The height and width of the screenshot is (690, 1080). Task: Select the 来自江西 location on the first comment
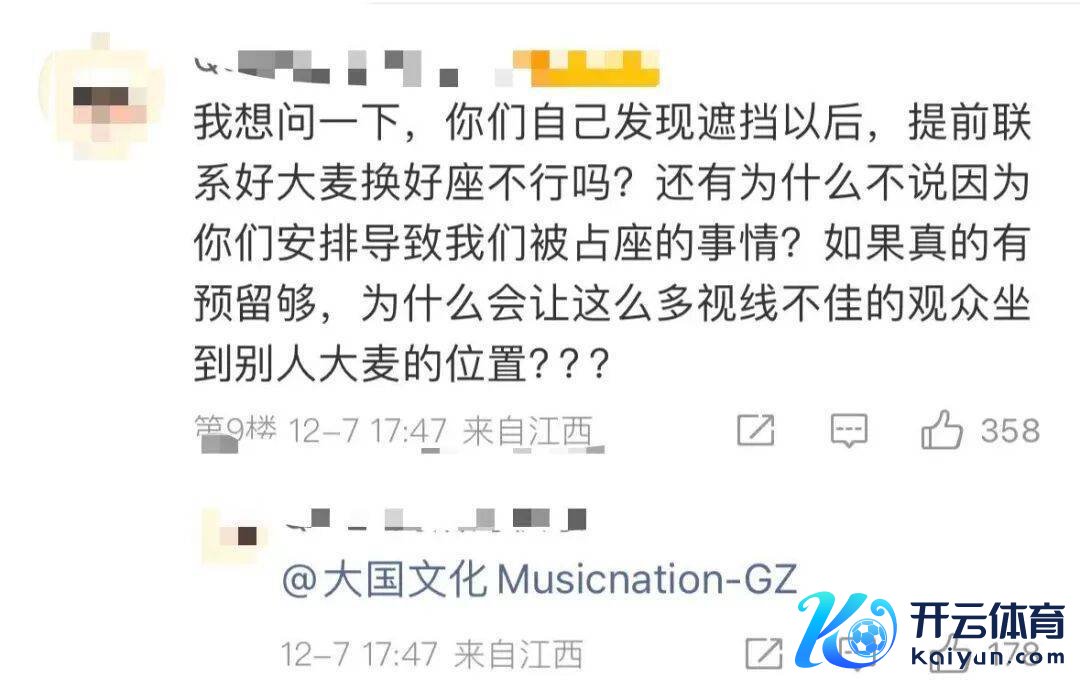(x=527, y=432)
